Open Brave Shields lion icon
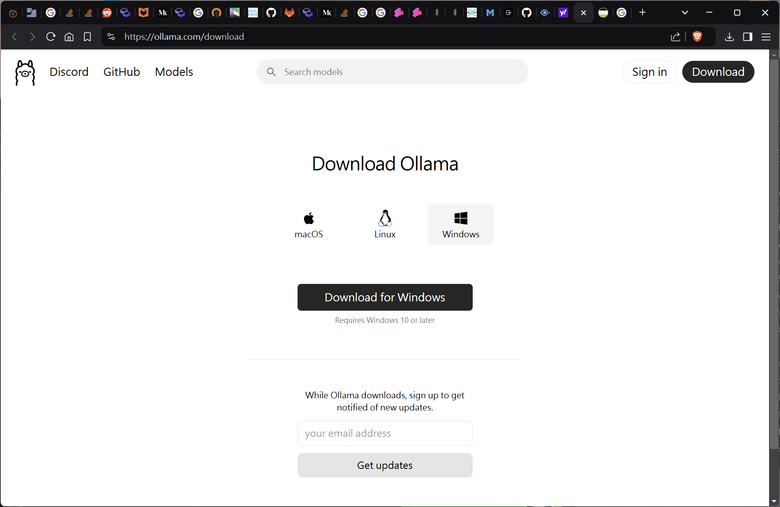780x507 pixels. coord(697,36)
